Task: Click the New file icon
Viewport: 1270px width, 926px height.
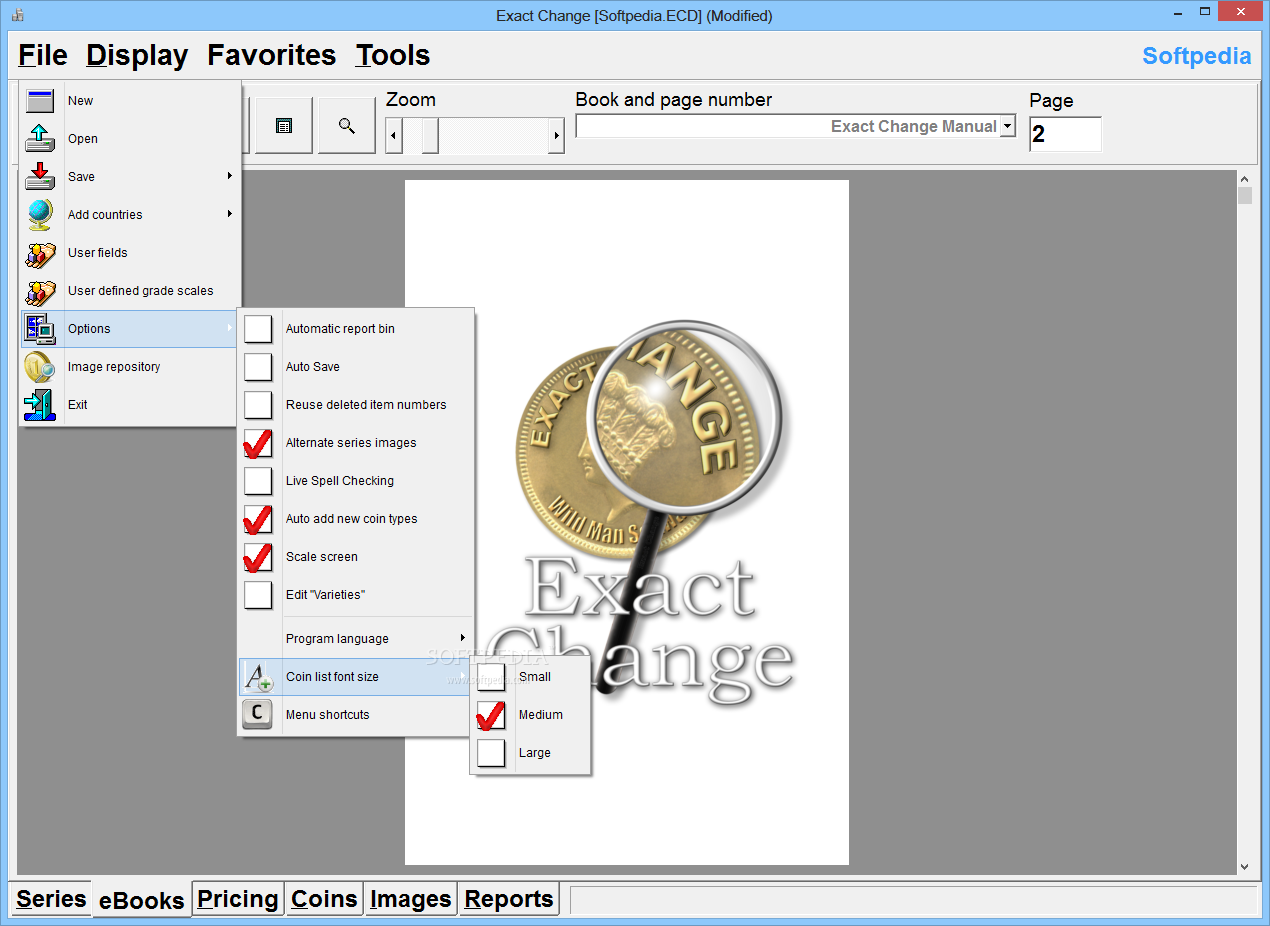Action: tap(40, 100)
